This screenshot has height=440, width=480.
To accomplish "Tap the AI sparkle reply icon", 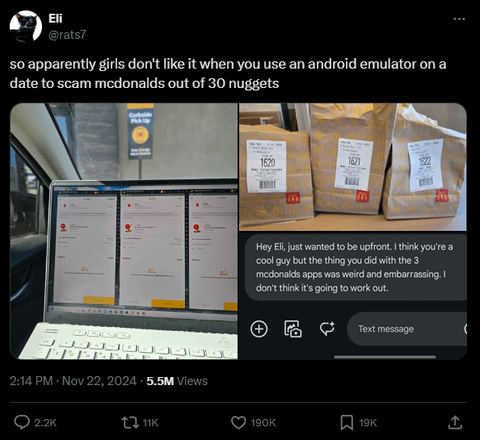I will (327, 329).
